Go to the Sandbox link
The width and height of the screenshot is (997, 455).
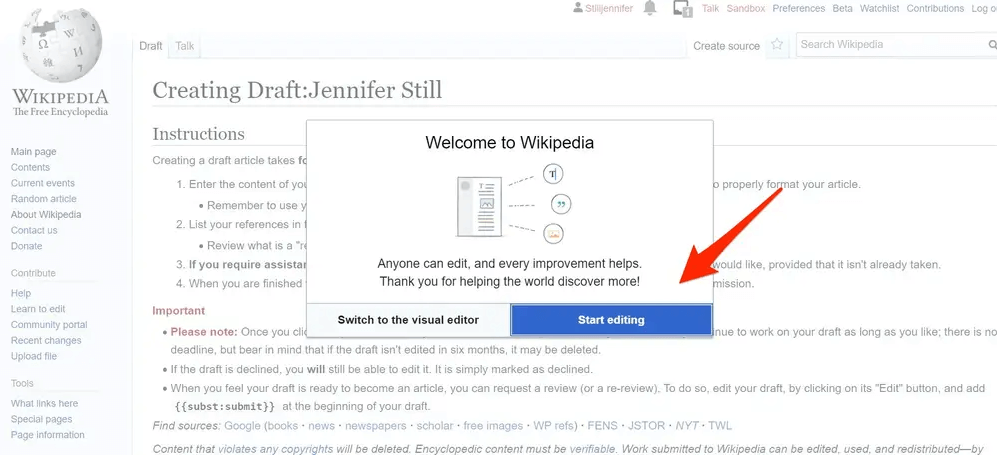click(x=745, y=9)
